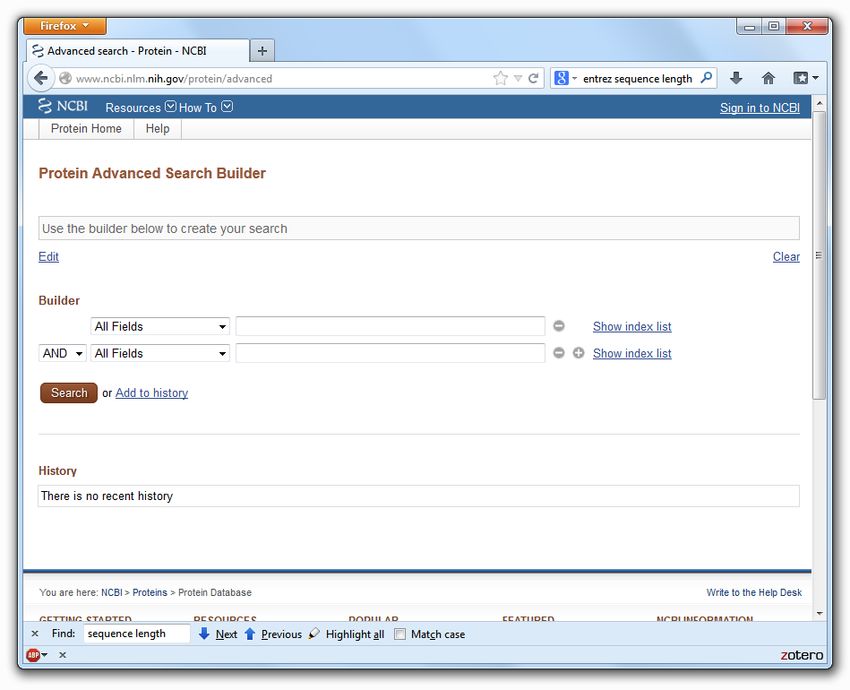This screenshot has height=690, width=850.
Task: Reload the page using the refresh icon
Action: (533, 78)
